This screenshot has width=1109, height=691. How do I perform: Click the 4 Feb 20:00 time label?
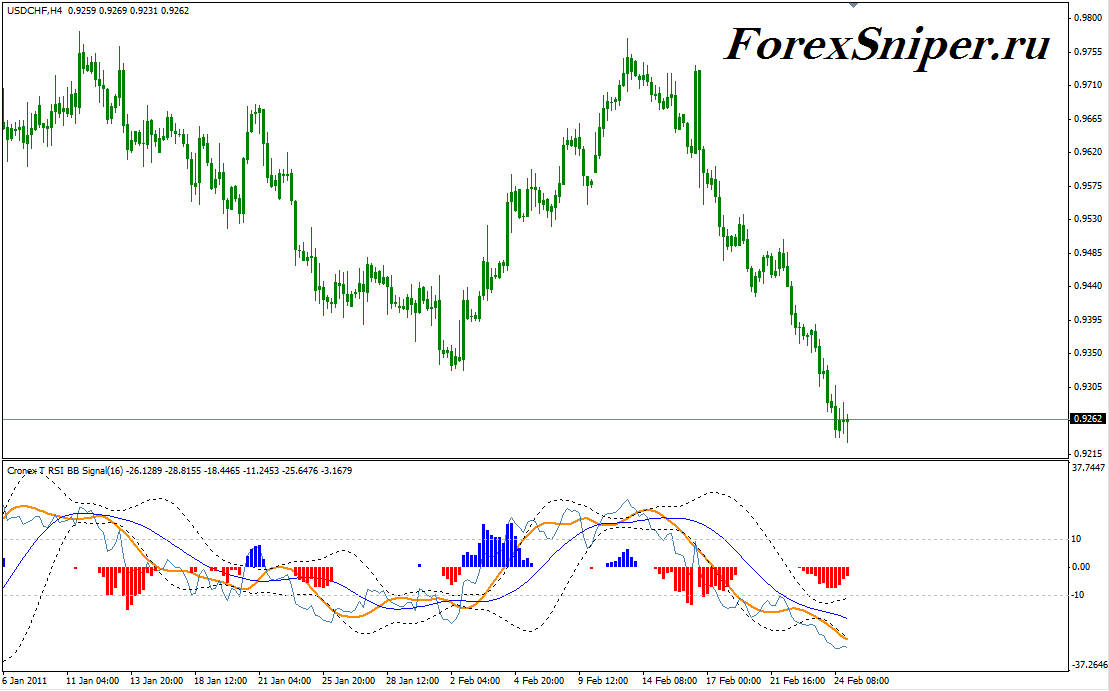(540, 680)
